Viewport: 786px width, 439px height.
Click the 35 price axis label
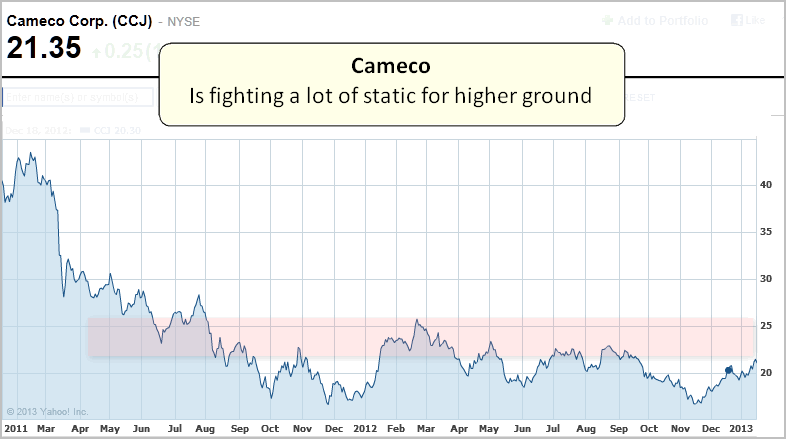pyautogui.click(x=766, y=232)
